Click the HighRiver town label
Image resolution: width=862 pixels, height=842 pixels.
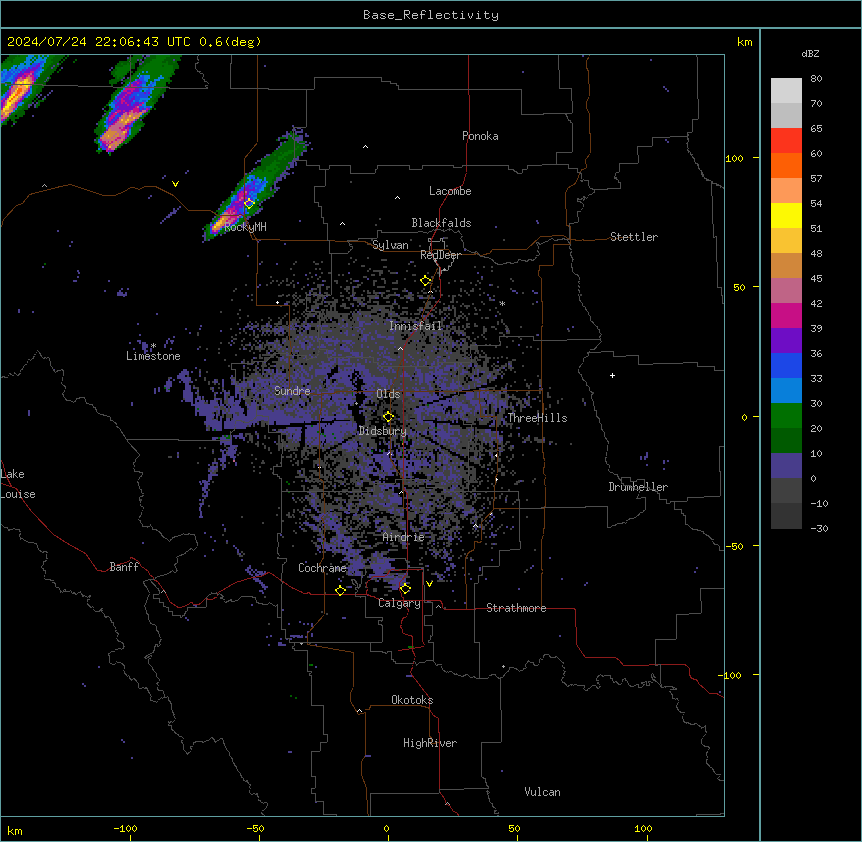[430, 743]
